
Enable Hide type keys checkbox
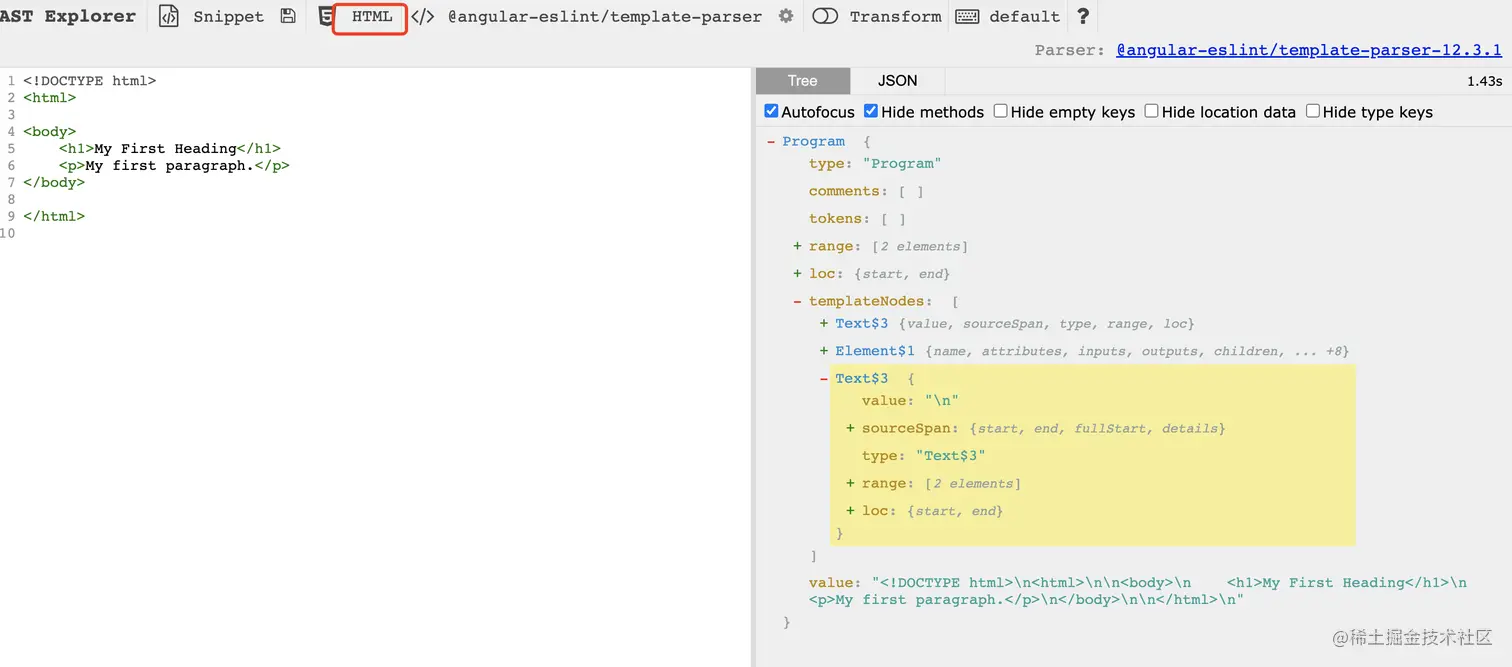[1313, 111]
